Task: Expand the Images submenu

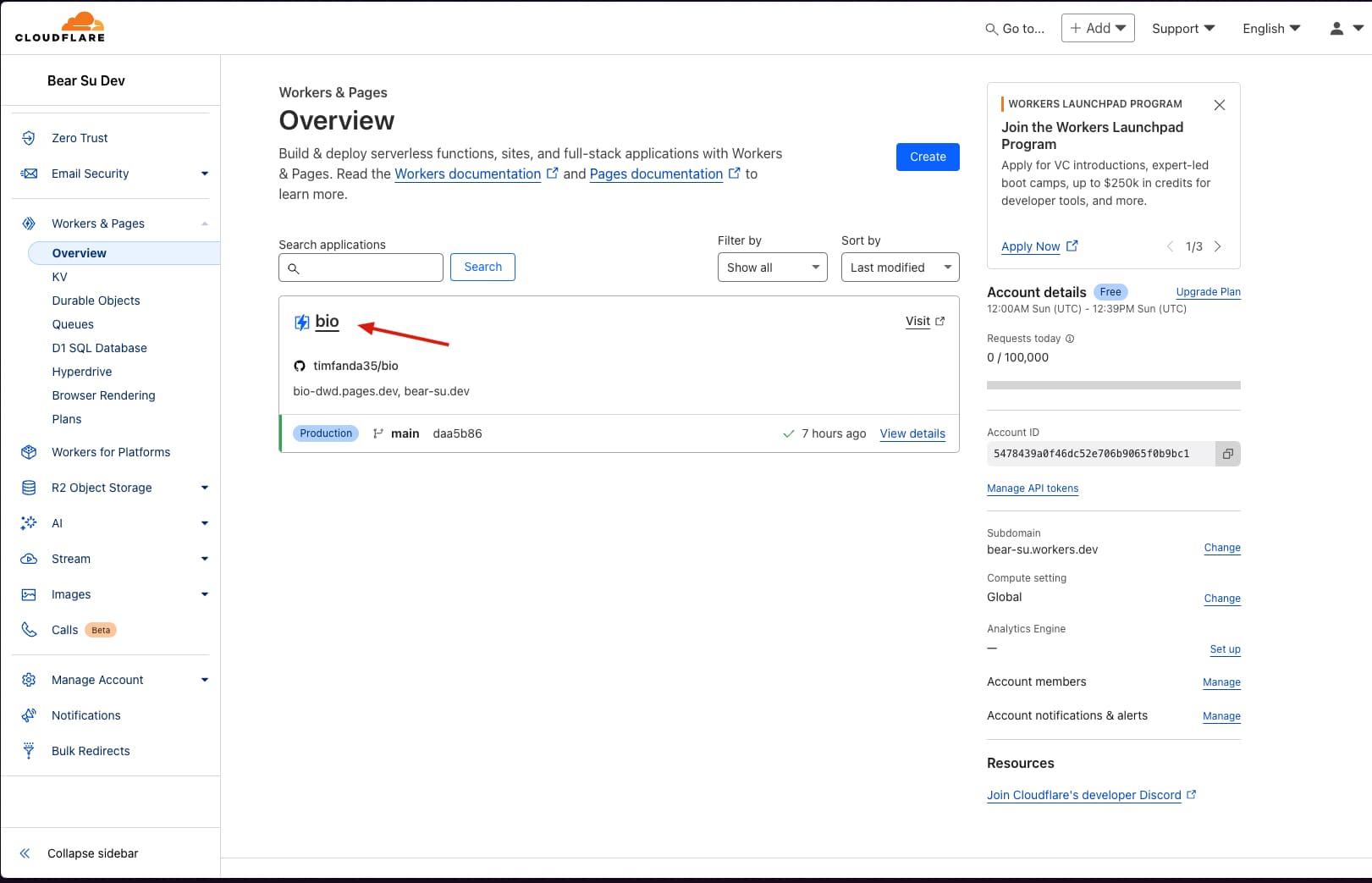Action: pyautogui.click(x=204, y=594)
